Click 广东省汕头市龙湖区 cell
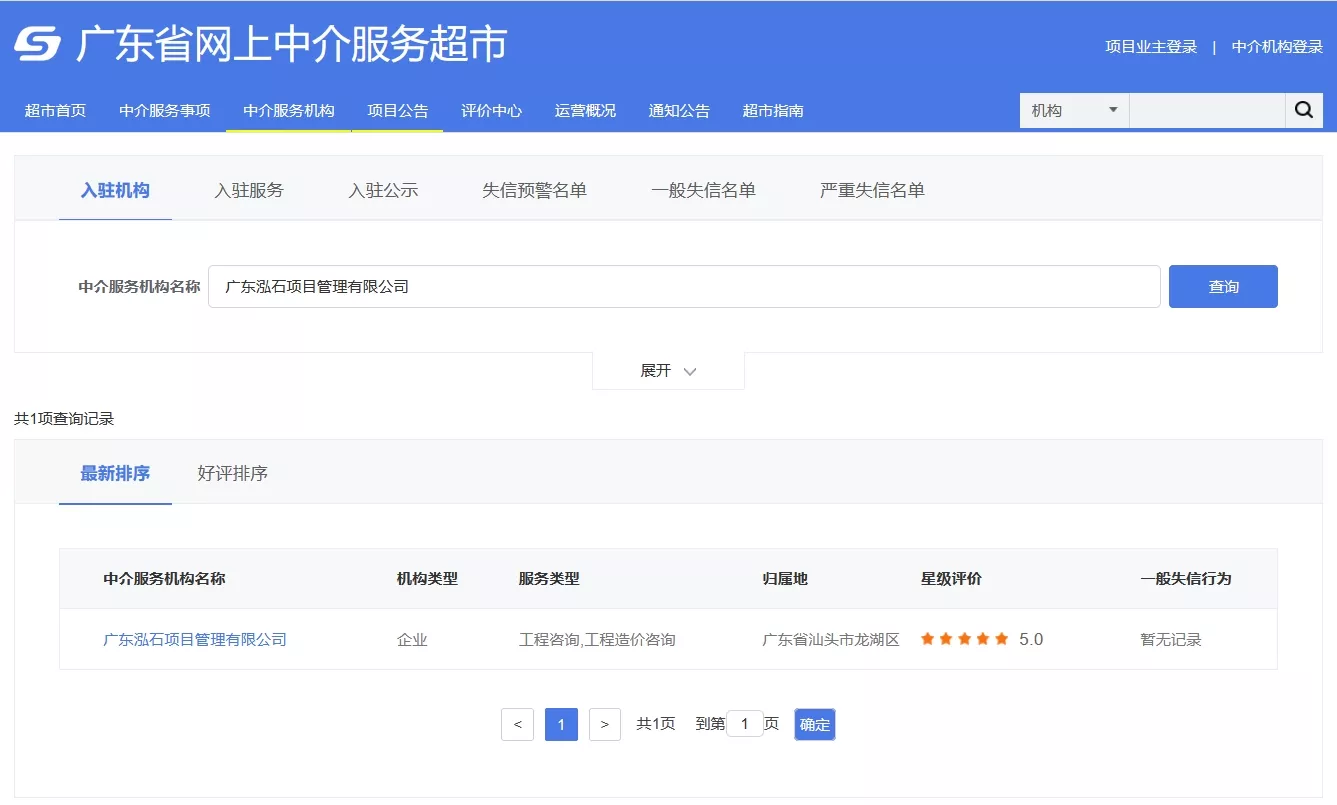Screen dimensions: 1337x805 tap(831, 639)
